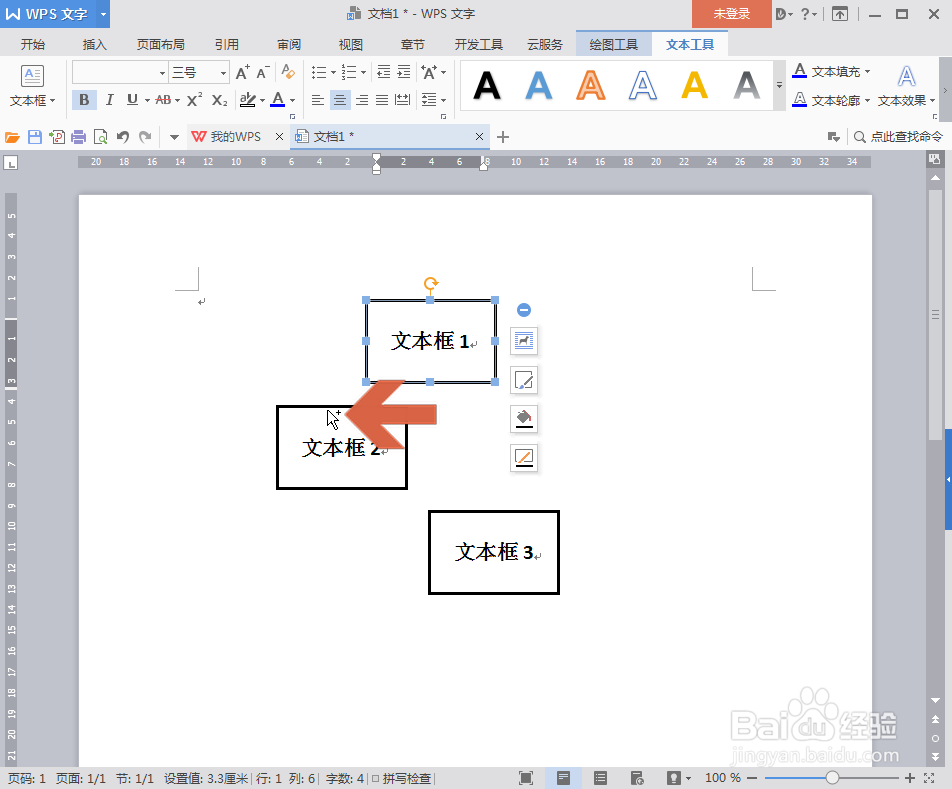Click the right align icon
The width and height of the screenshot is (952, 789).
362,100
